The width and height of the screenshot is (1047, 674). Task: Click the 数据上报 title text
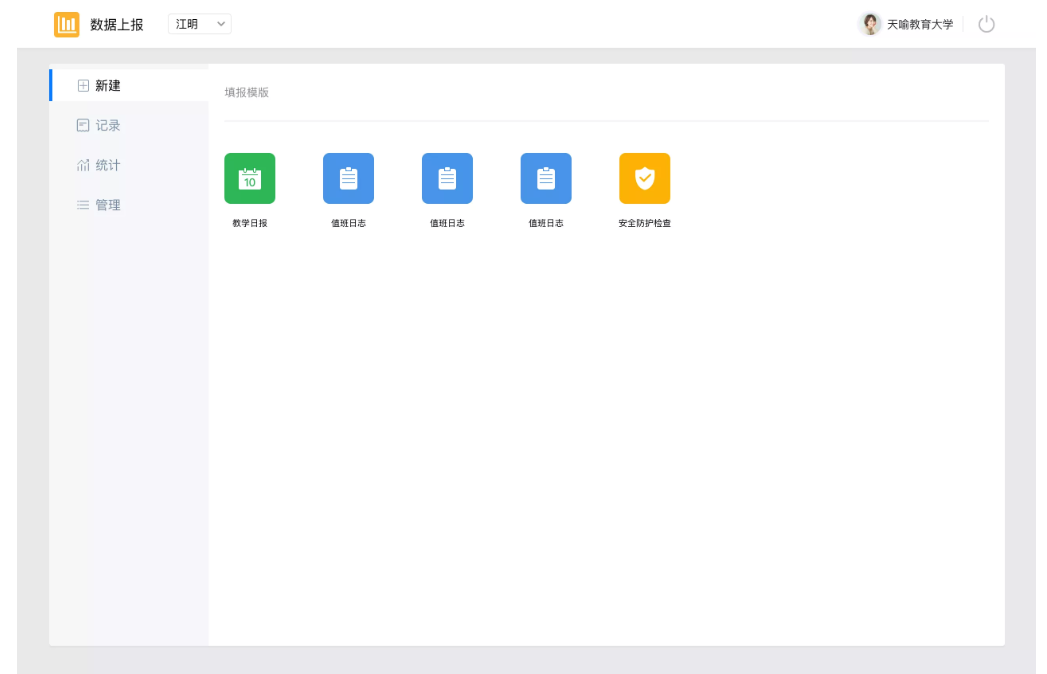click(117, 25)
